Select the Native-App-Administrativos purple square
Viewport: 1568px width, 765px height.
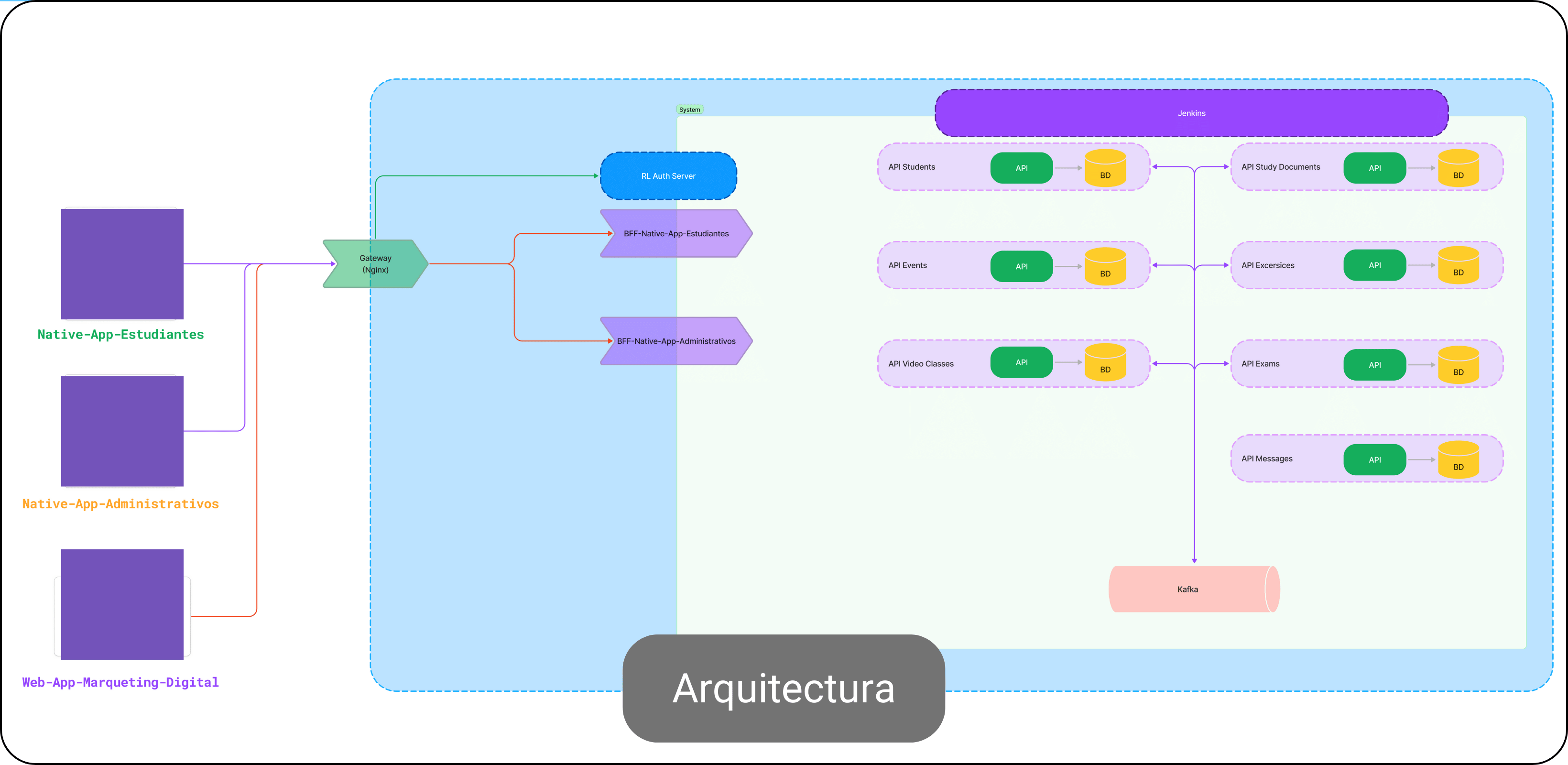pos(122,431)
